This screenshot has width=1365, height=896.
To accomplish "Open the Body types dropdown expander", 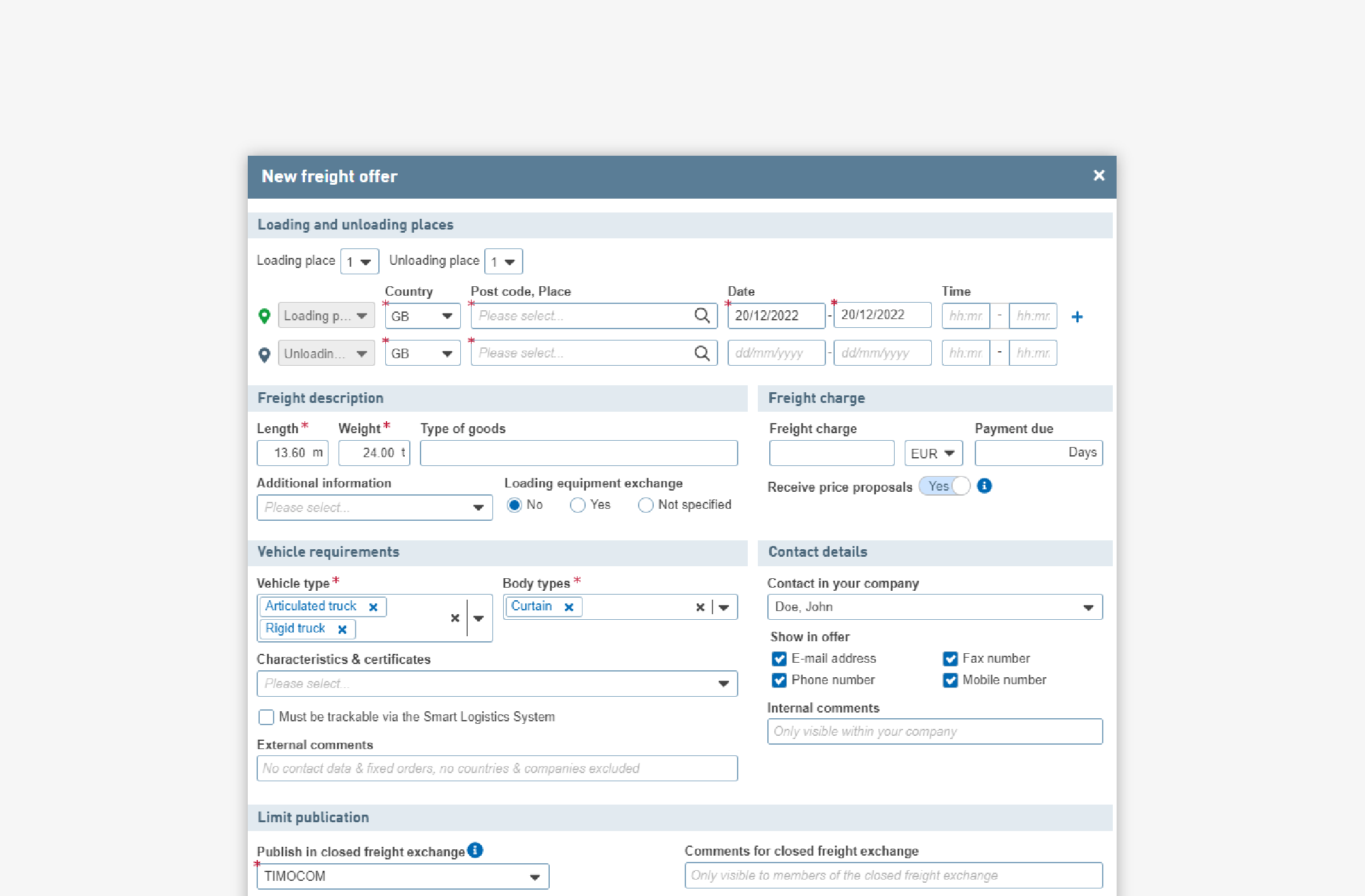I will click(x=728, y=606).
